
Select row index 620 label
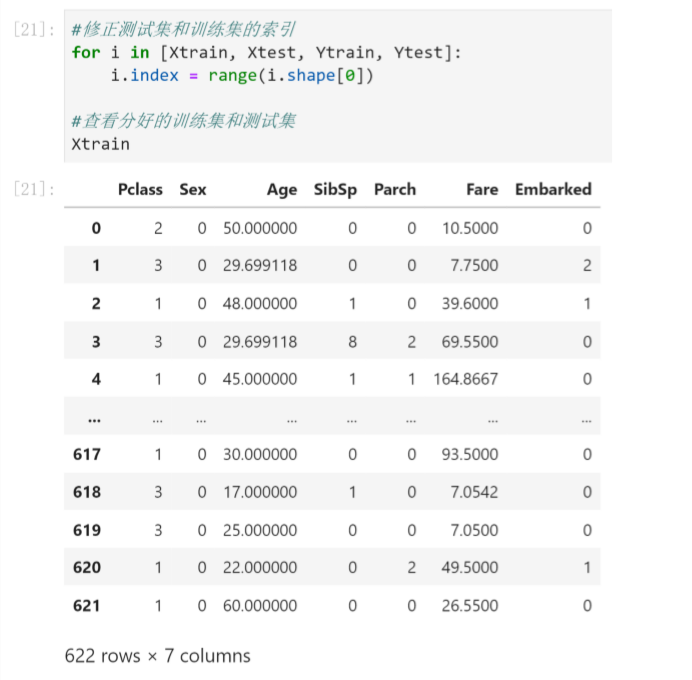tap(87, 567)
